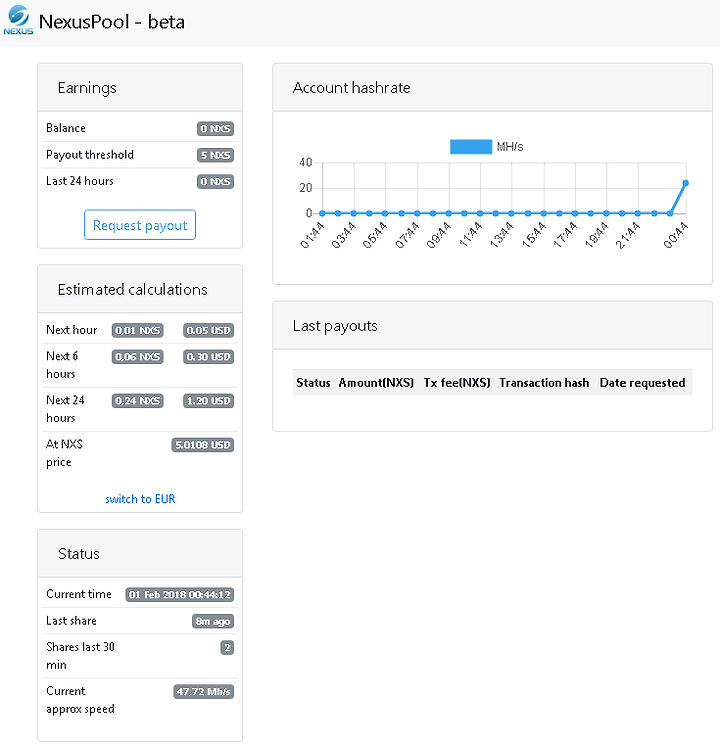Click the Current approx speed label
The width and height of the screenshot is (720, 745).
coord(80,700)
